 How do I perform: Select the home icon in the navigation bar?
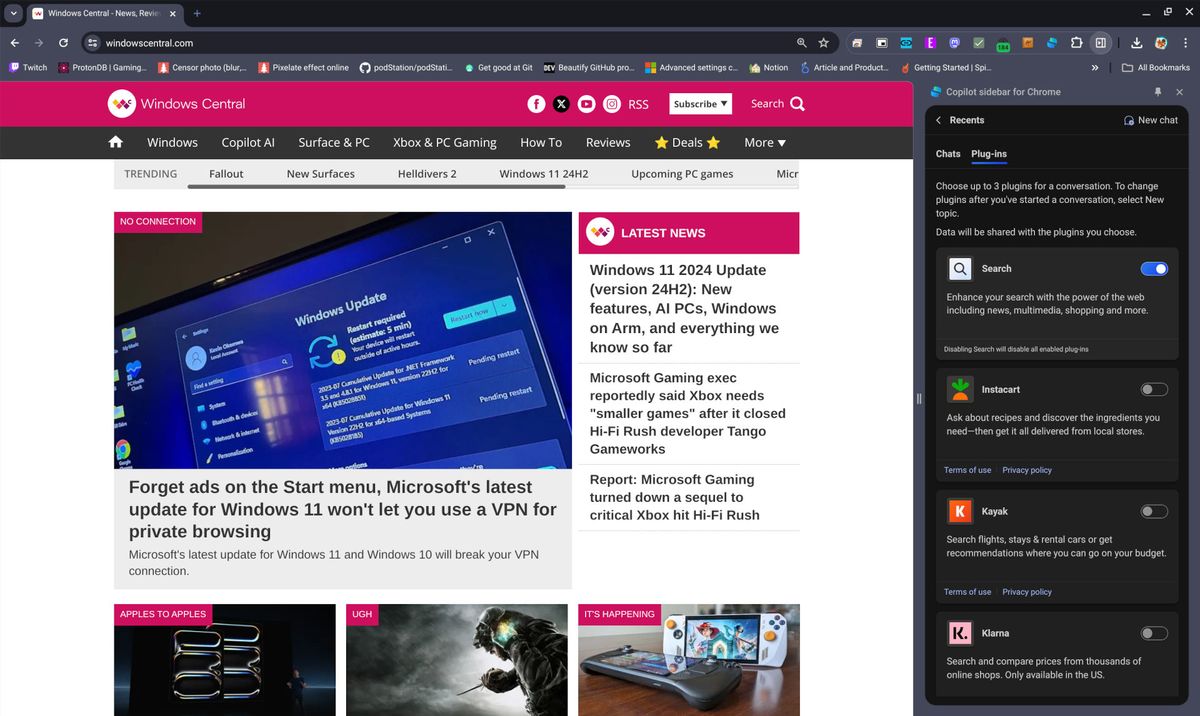pos(115,142)
